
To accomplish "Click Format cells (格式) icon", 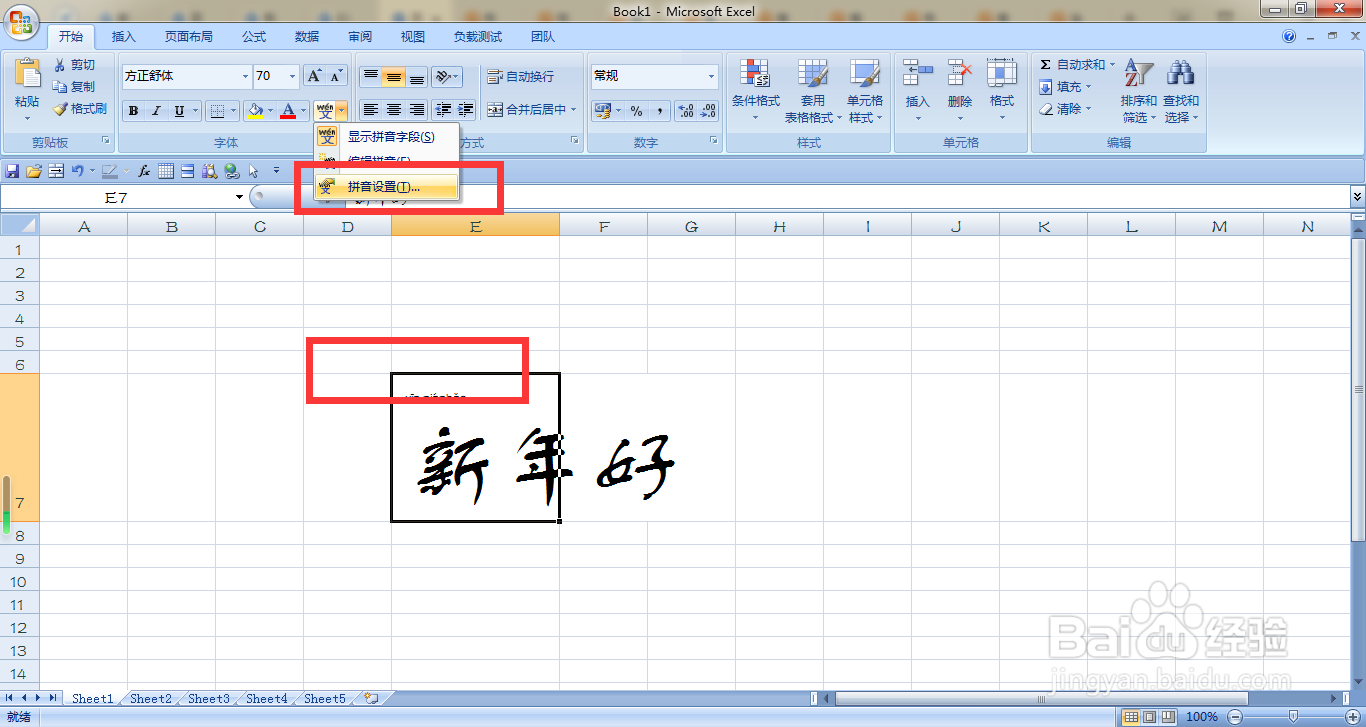I will [x=1002, y=73].
